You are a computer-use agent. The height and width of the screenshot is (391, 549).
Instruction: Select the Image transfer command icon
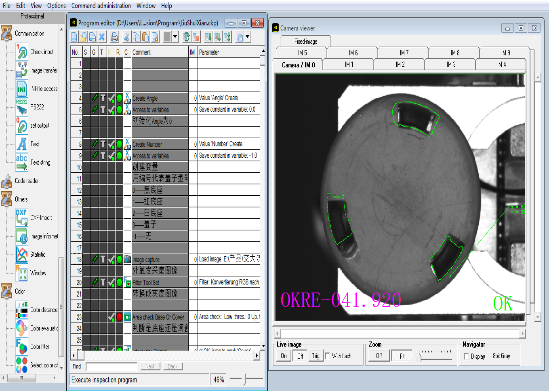point(22,70)
